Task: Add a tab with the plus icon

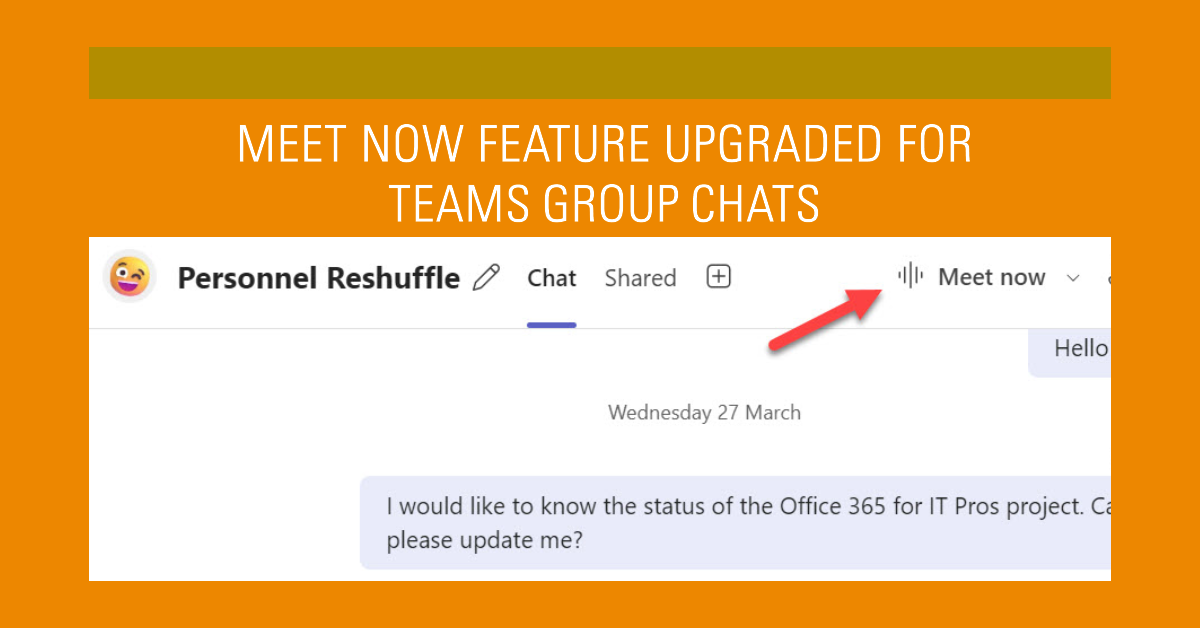Action: tap(719, 277)
